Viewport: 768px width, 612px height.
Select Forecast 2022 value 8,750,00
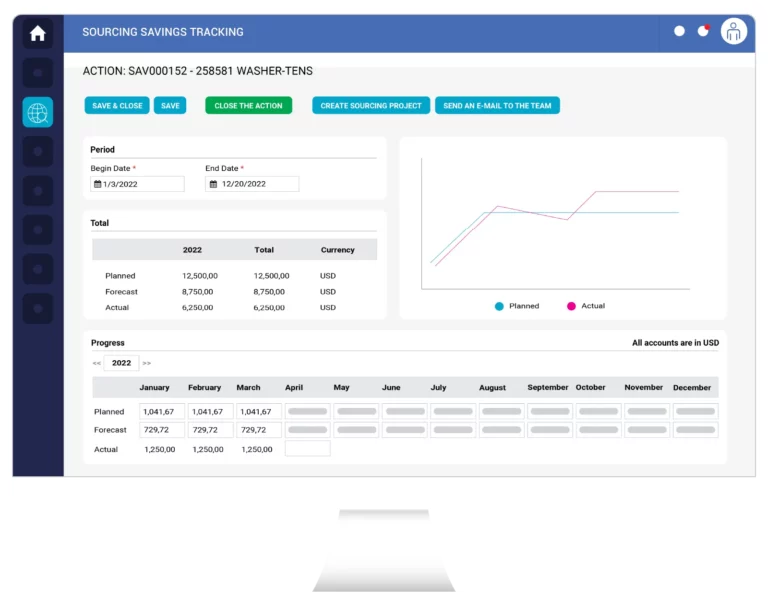pos(197,292)
